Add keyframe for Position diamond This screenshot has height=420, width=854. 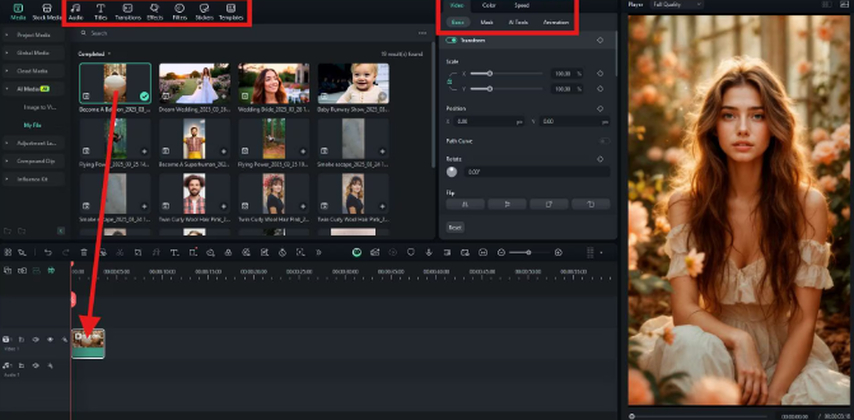600,108
